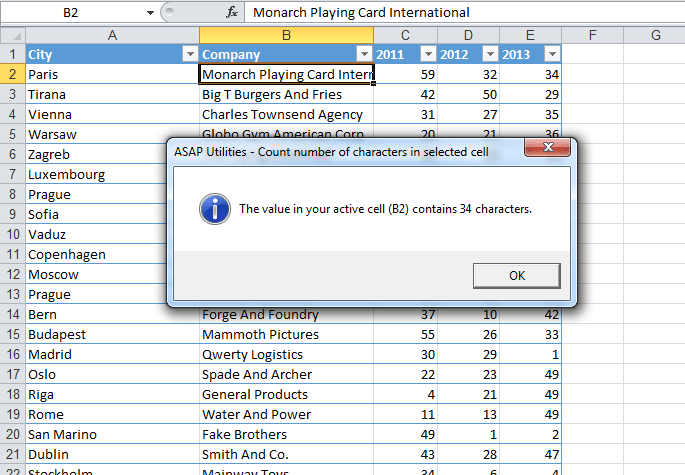Select the cell containing Tirana
This screenshot has width=685, height=475.
(x=112, y=95)
